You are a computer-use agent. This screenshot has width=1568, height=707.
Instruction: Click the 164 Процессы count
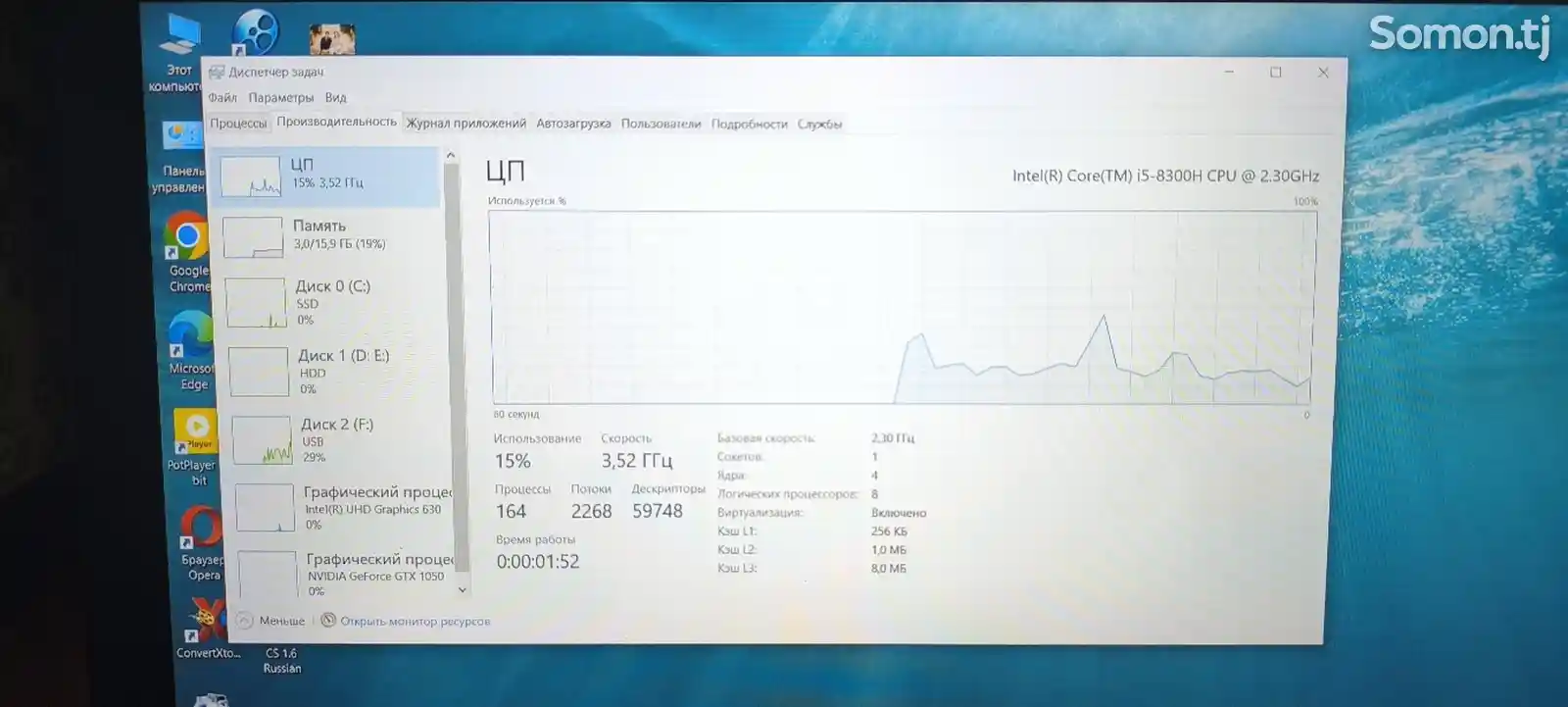[511, 511]
